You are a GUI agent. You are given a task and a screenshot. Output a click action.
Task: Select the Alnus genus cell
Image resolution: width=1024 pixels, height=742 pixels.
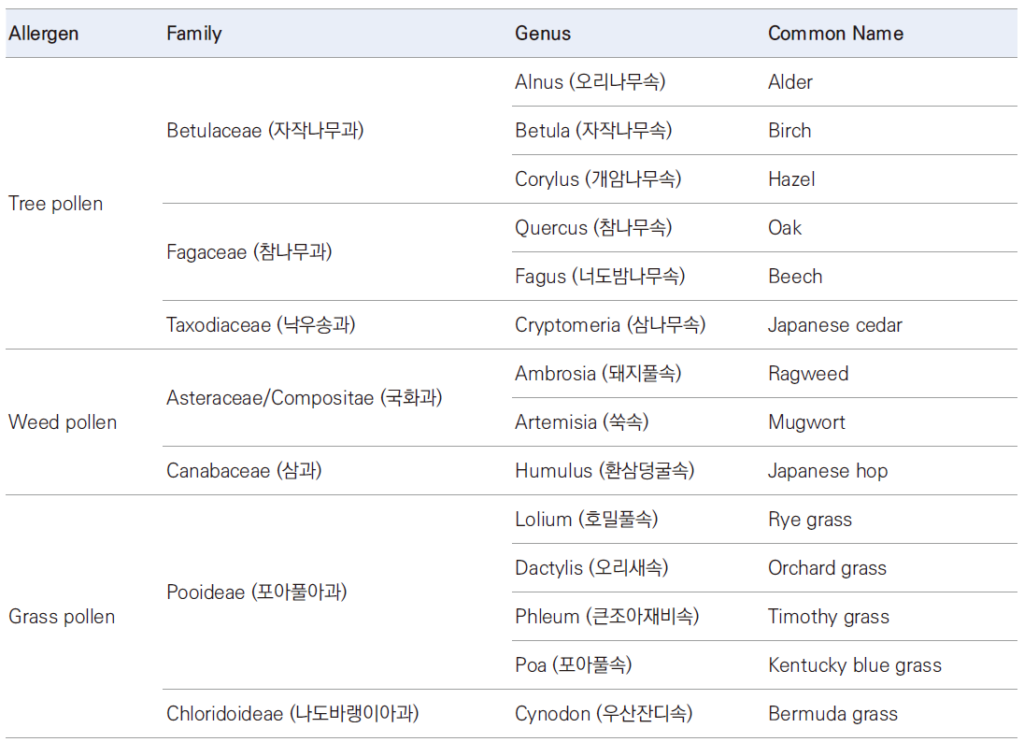point(590,82)
